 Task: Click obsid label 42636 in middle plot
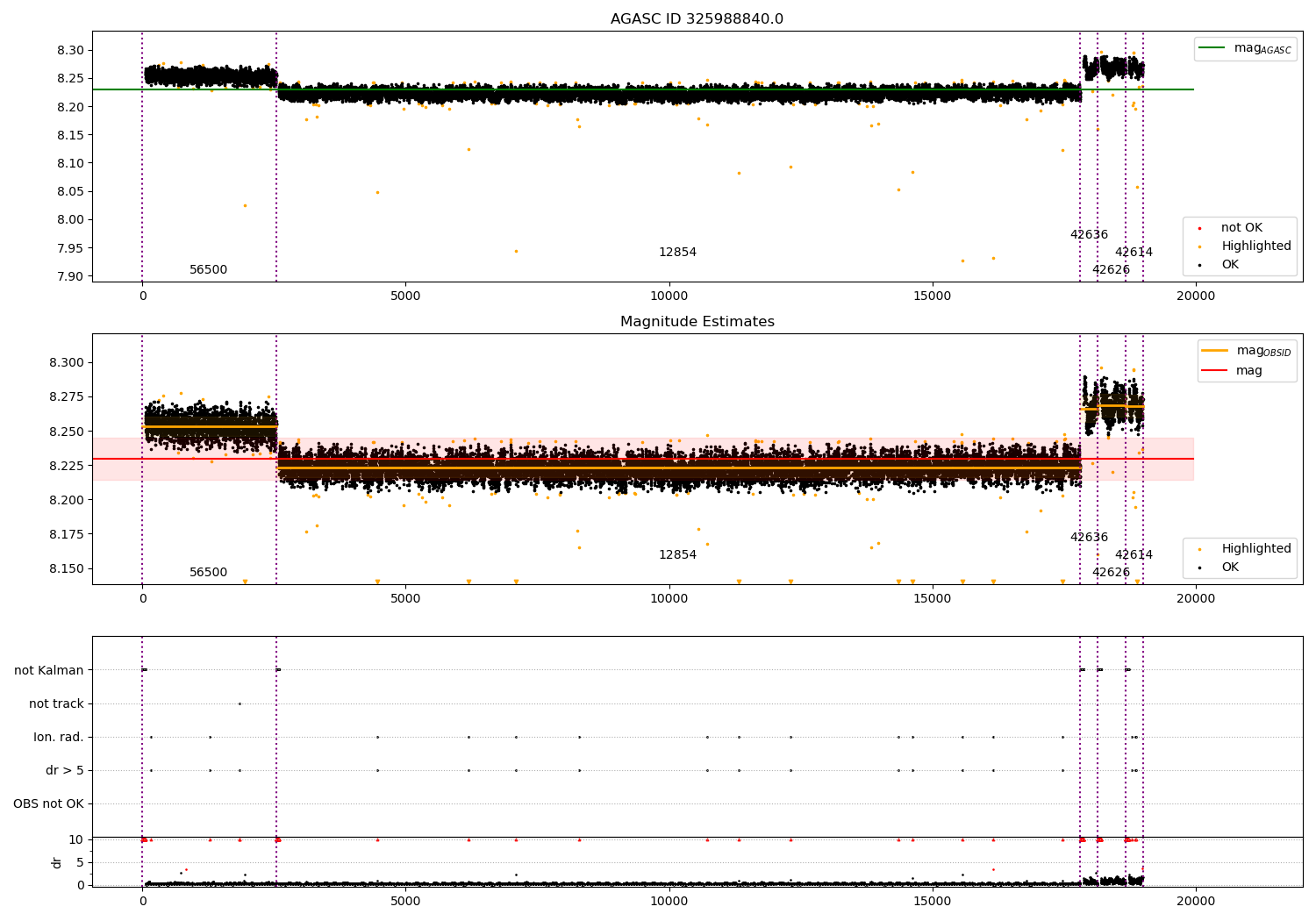(x=1089, y=538)
